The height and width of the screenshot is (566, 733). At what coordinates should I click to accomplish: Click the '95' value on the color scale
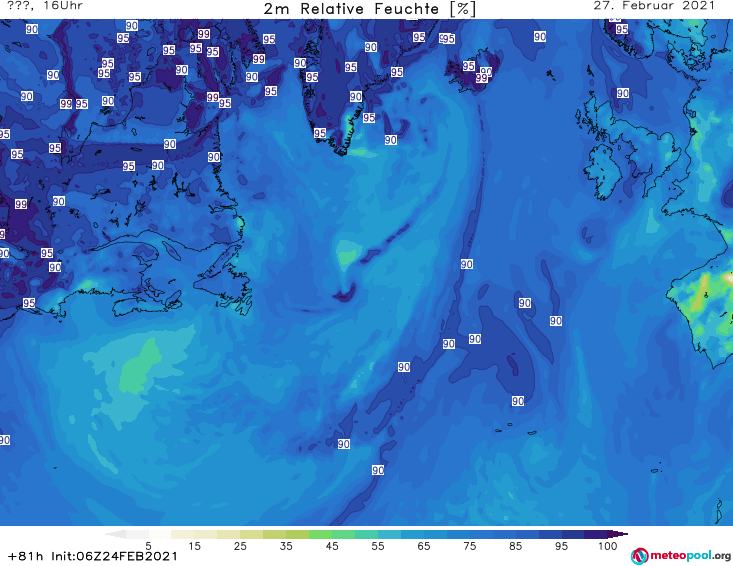pyautogui.click(x=561, y=546)
